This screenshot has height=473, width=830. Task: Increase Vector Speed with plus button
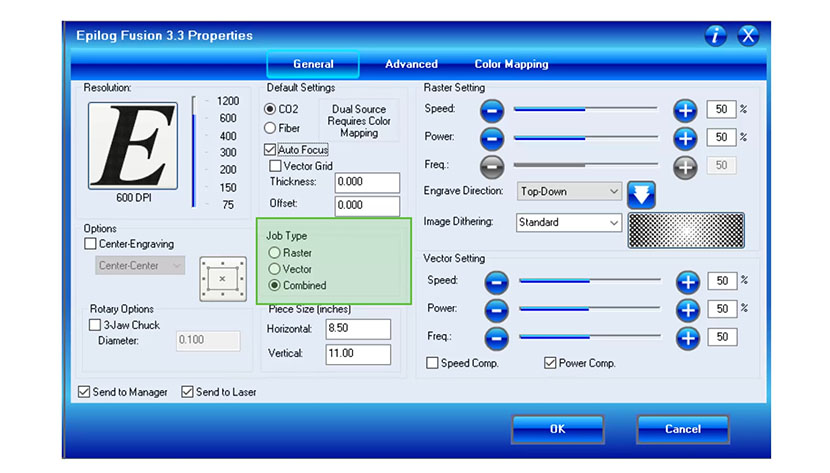pos(686,282)
